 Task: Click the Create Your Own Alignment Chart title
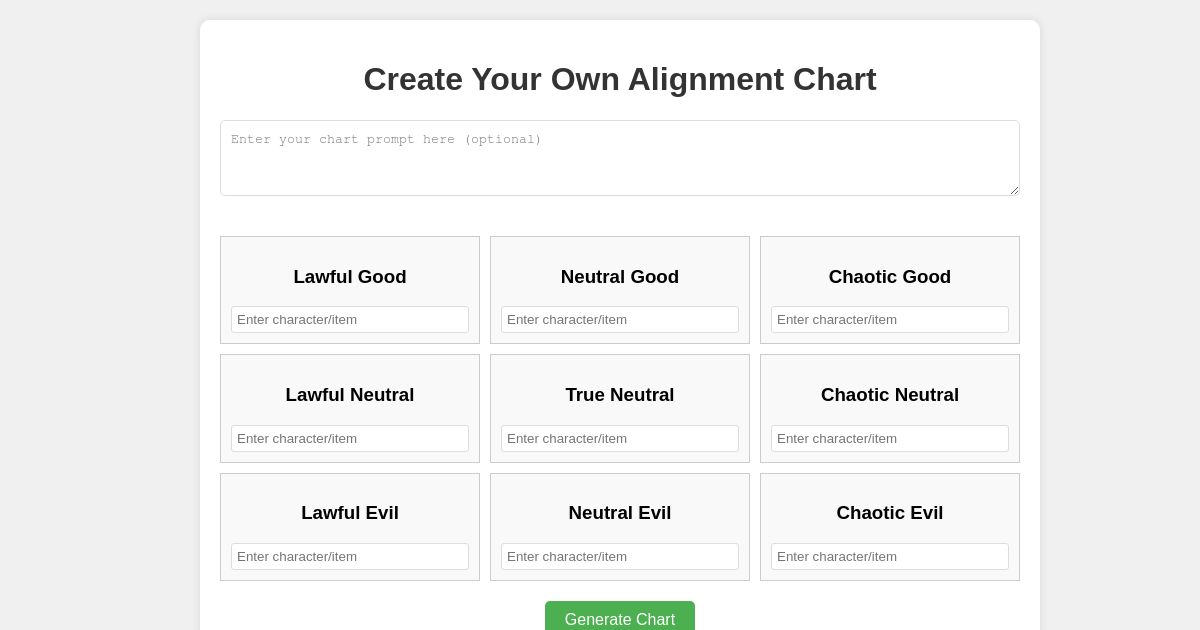click(620, 80)
